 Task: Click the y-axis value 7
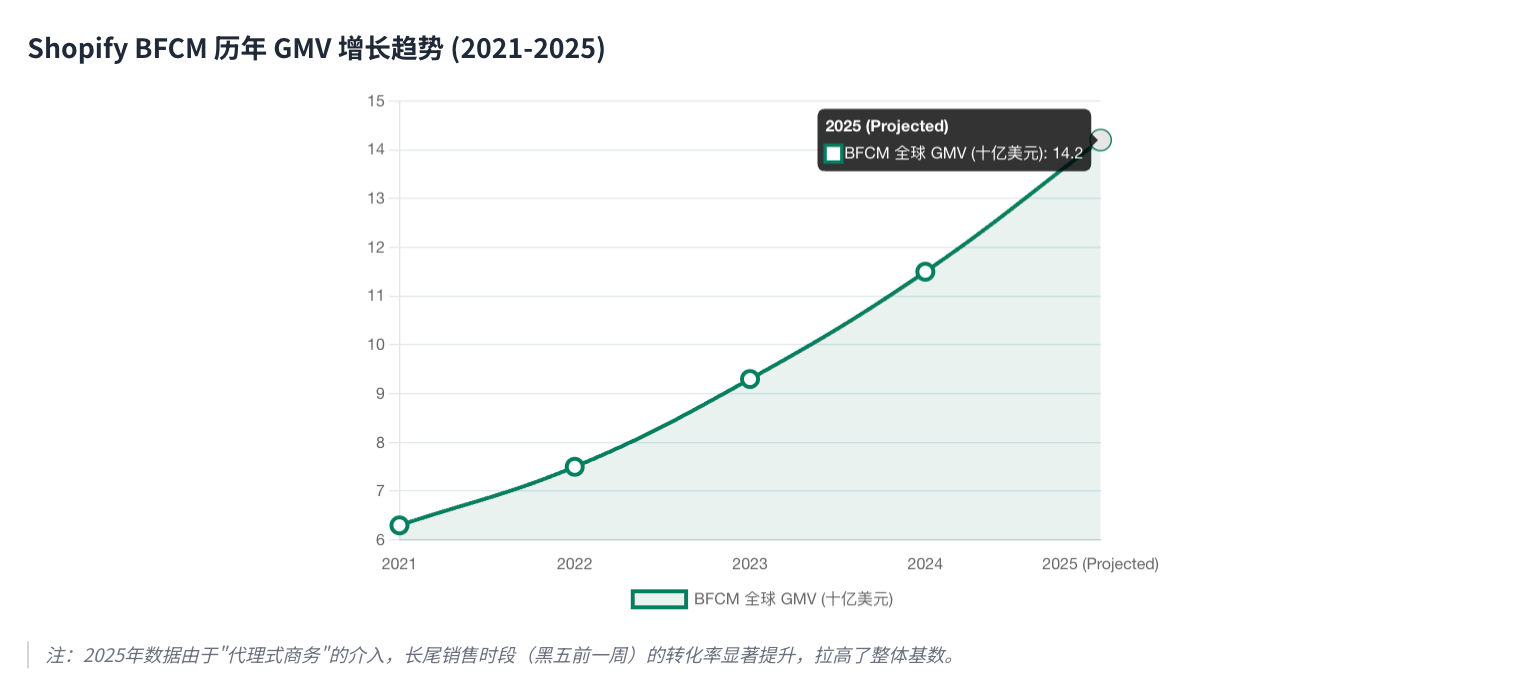point(380,491)
